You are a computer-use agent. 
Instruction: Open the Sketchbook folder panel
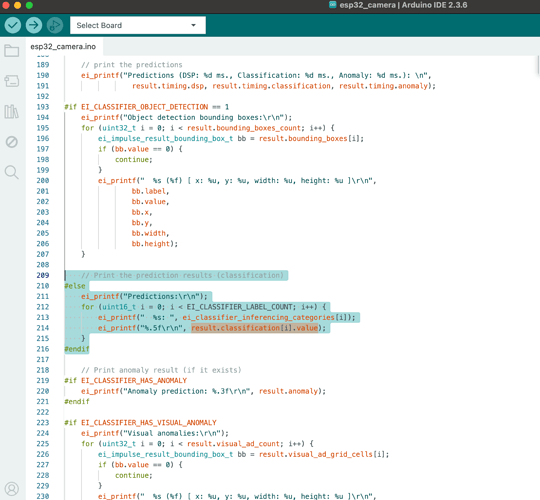pyautogui.click(x=12, y=51)
